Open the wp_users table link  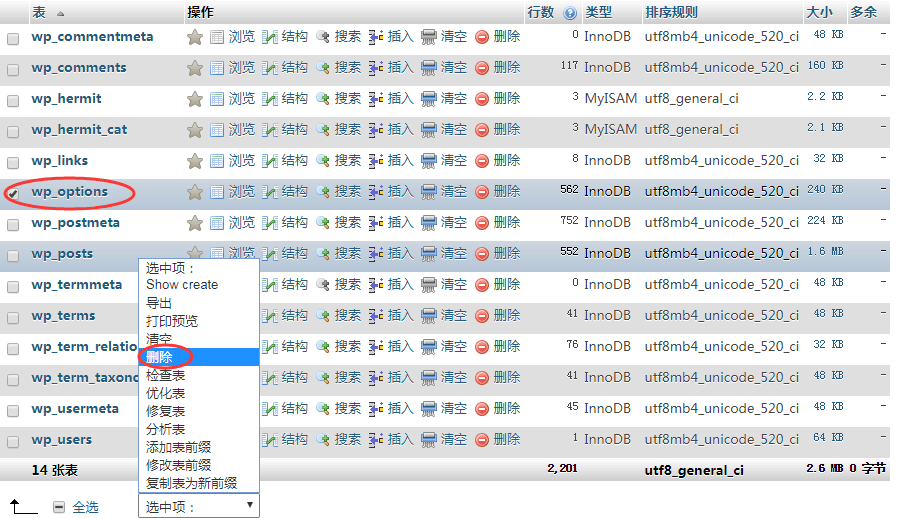pyautogui.click(x=62, y=440)
